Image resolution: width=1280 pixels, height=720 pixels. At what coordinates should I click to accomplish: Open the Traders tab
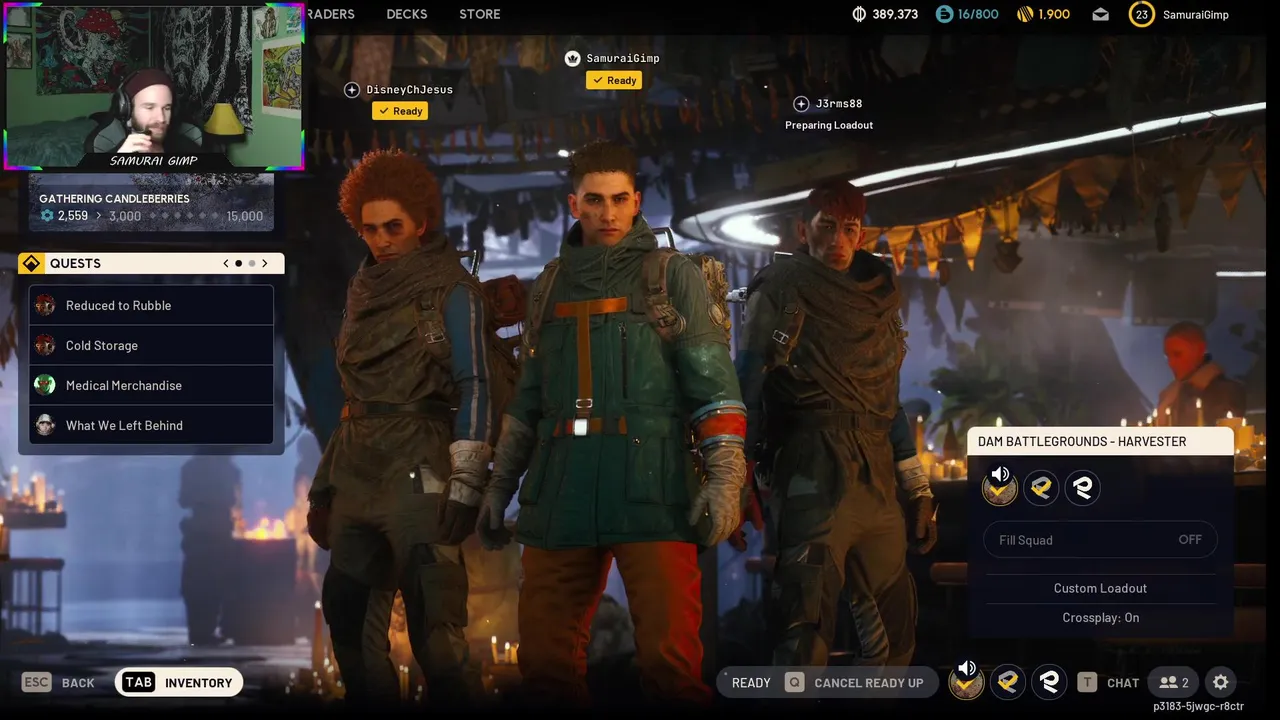tap(330, 14)
